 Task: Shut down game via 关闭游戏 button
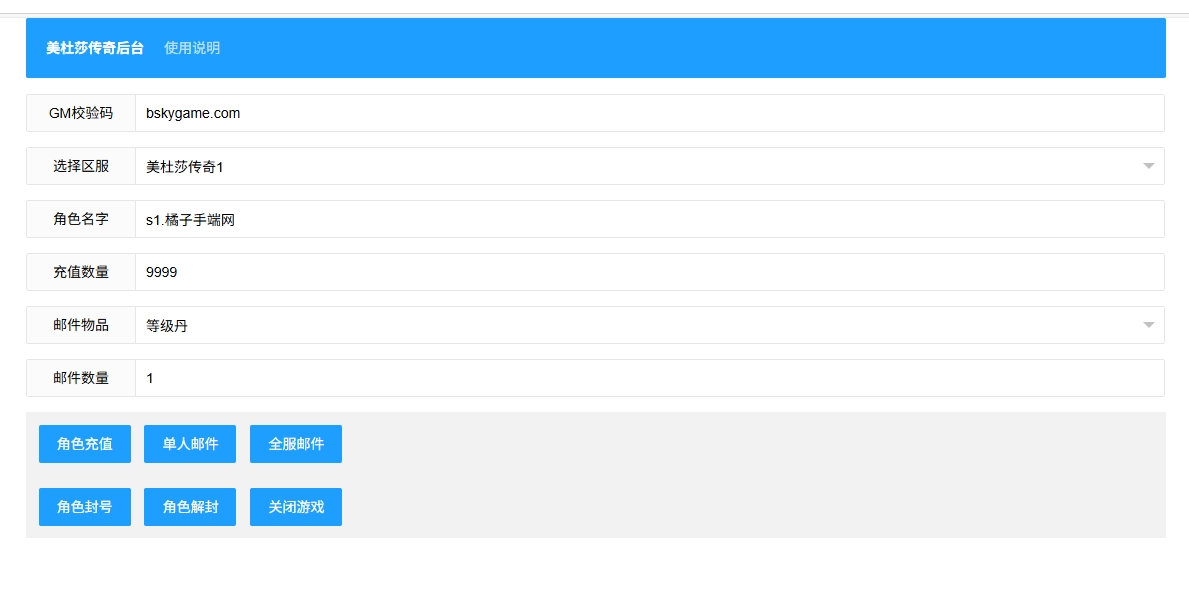296,507
